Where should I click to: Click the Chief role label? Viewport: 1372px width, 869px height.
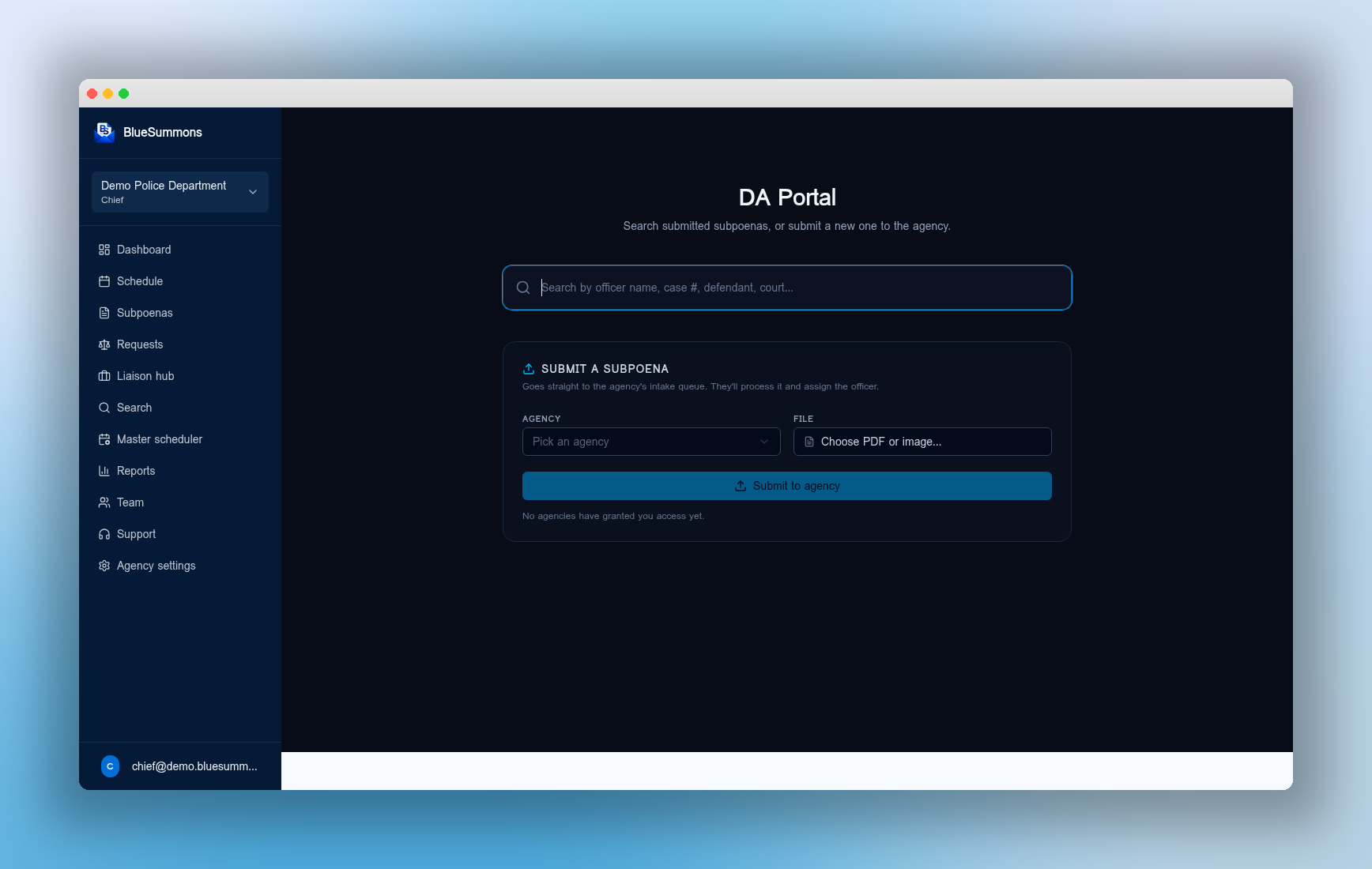click(112, 200)
